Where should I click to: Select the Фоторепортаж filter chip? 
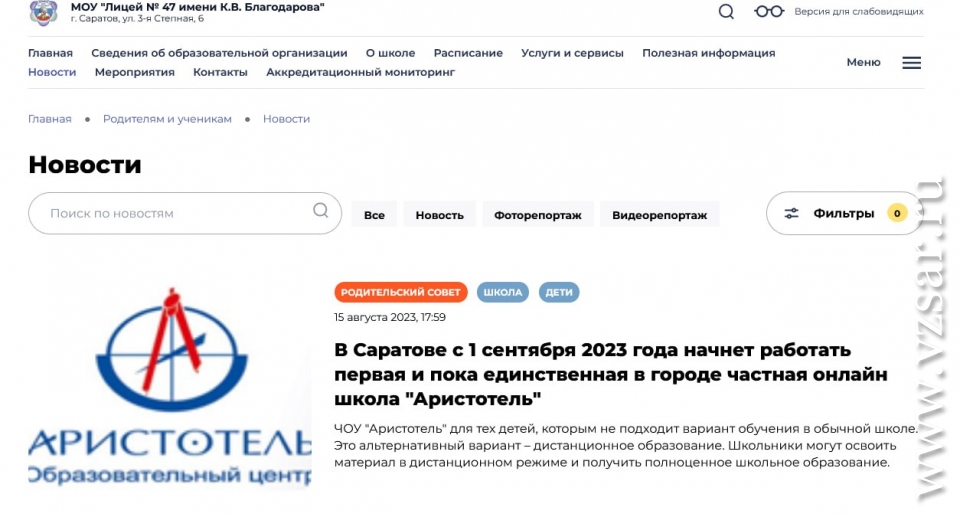(538, 215)
